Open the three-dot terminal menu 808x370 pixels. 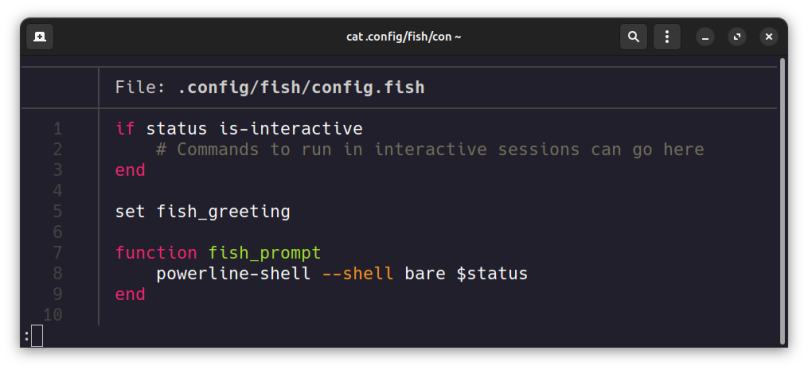[667, 37]
